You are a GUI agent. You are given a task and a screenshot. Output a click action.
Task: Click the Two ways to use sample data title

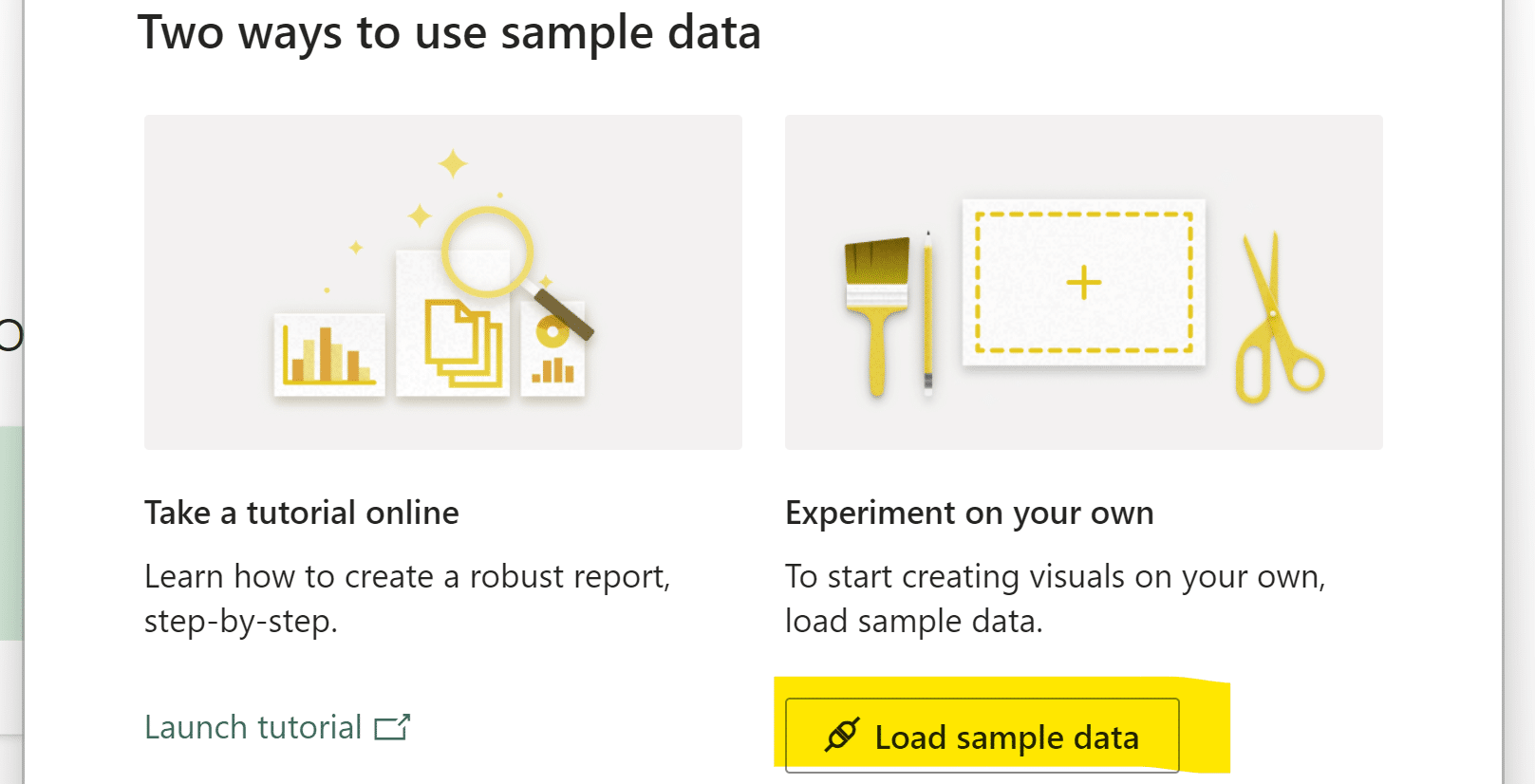point(449,33)
